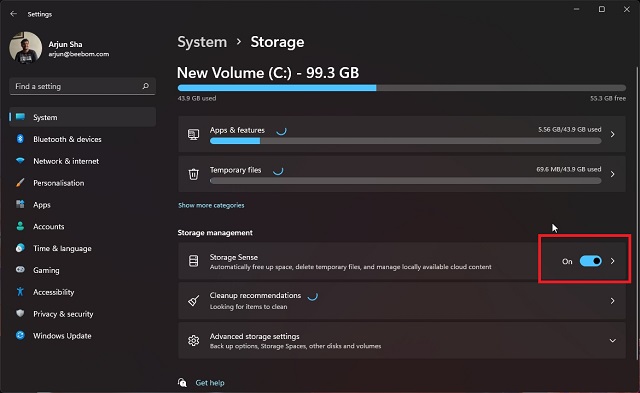This screenshot has width=640, height=393.
Task: Click the Temporary files usage bar
Action: pos(405,181)
